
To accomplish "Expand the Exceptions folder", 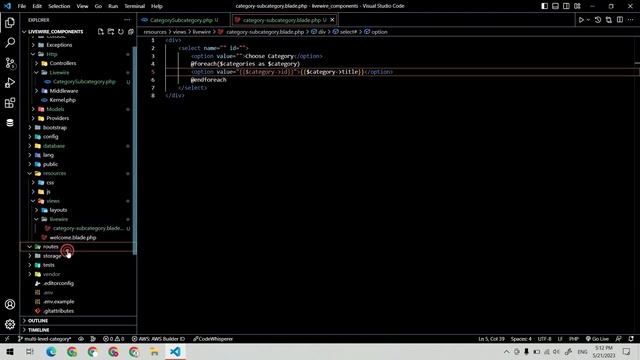I will [59, 45].
